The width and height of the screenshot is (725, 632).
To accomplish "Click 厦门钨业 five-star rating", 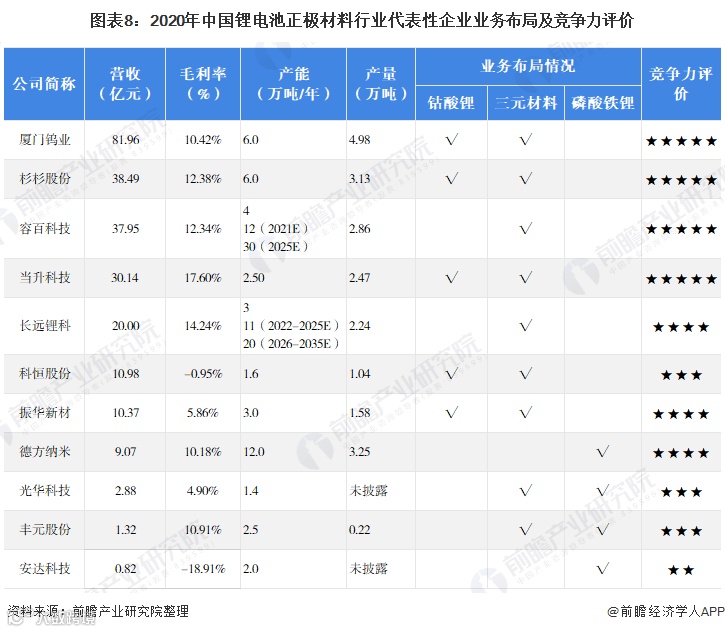I will click(681, 141).
